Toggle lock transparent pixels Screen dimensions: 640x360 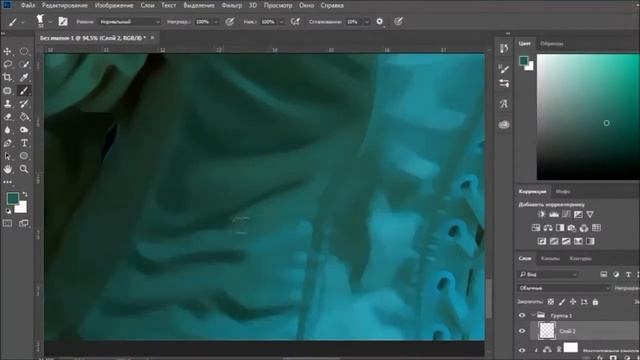551,302
